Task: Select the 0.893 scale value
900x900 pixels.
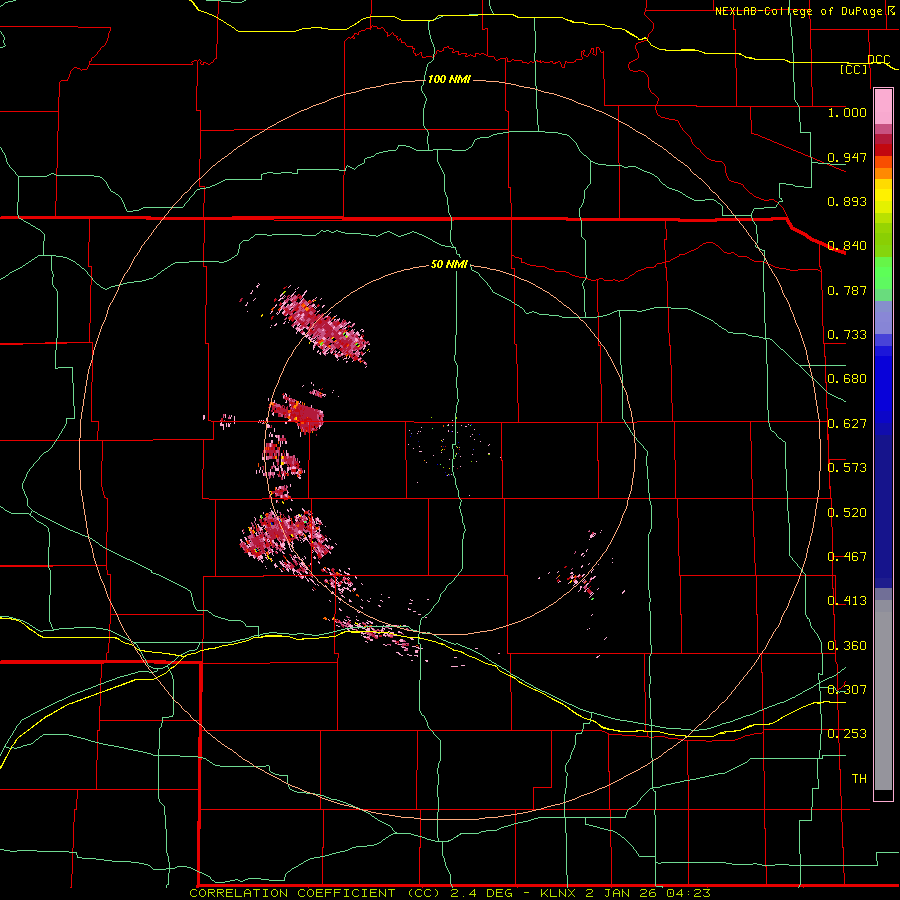Action: pyautogui.click(x=847, y=201)
